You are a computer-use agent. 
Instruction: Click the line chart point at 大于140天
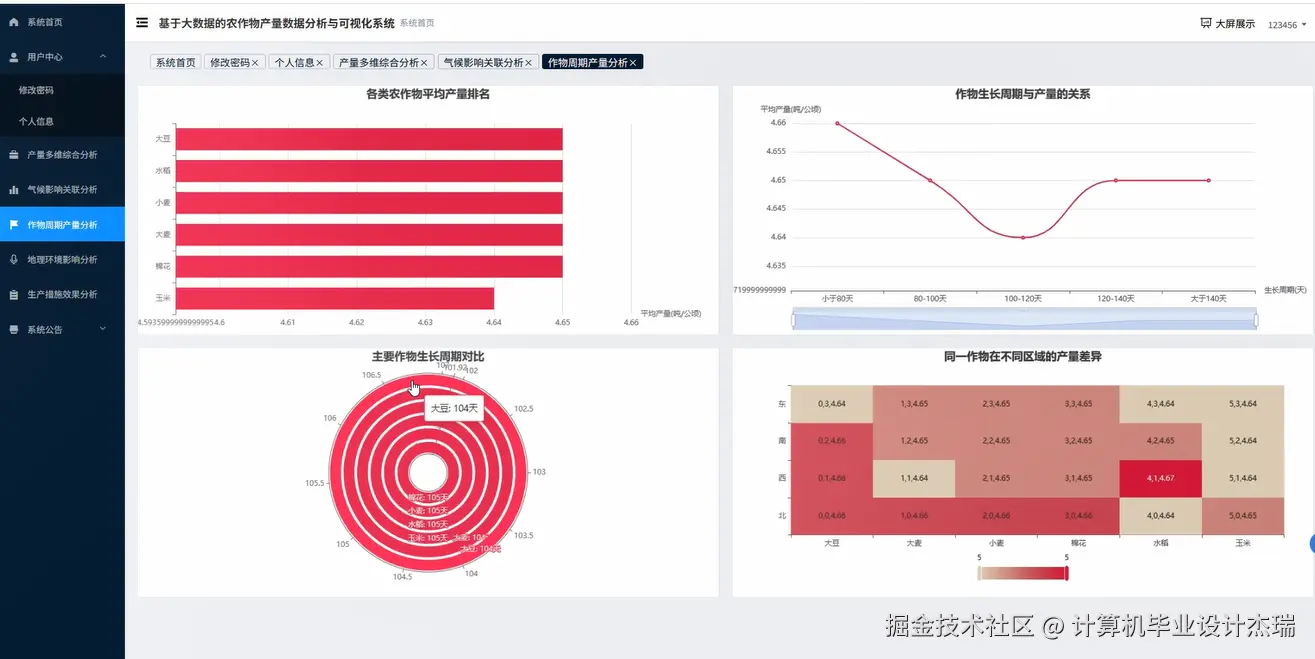click(1209, 180)
